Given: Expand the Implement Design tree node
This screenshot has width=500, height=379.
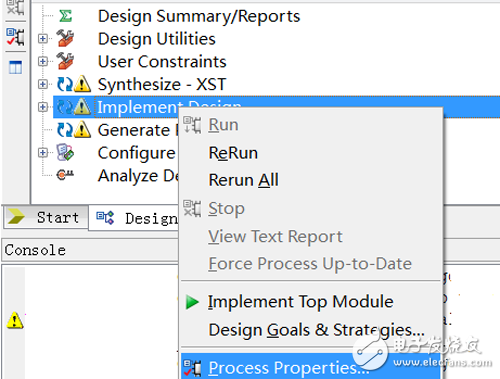Looking at the screenshot, I should pyautogui.click(x=43, y=107).
